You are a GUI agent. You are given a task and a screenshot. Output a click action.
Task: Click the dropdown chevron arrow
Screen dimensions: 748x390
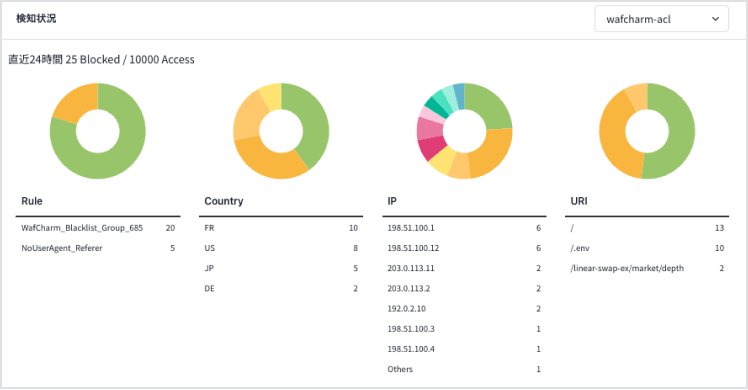[715, 19]
